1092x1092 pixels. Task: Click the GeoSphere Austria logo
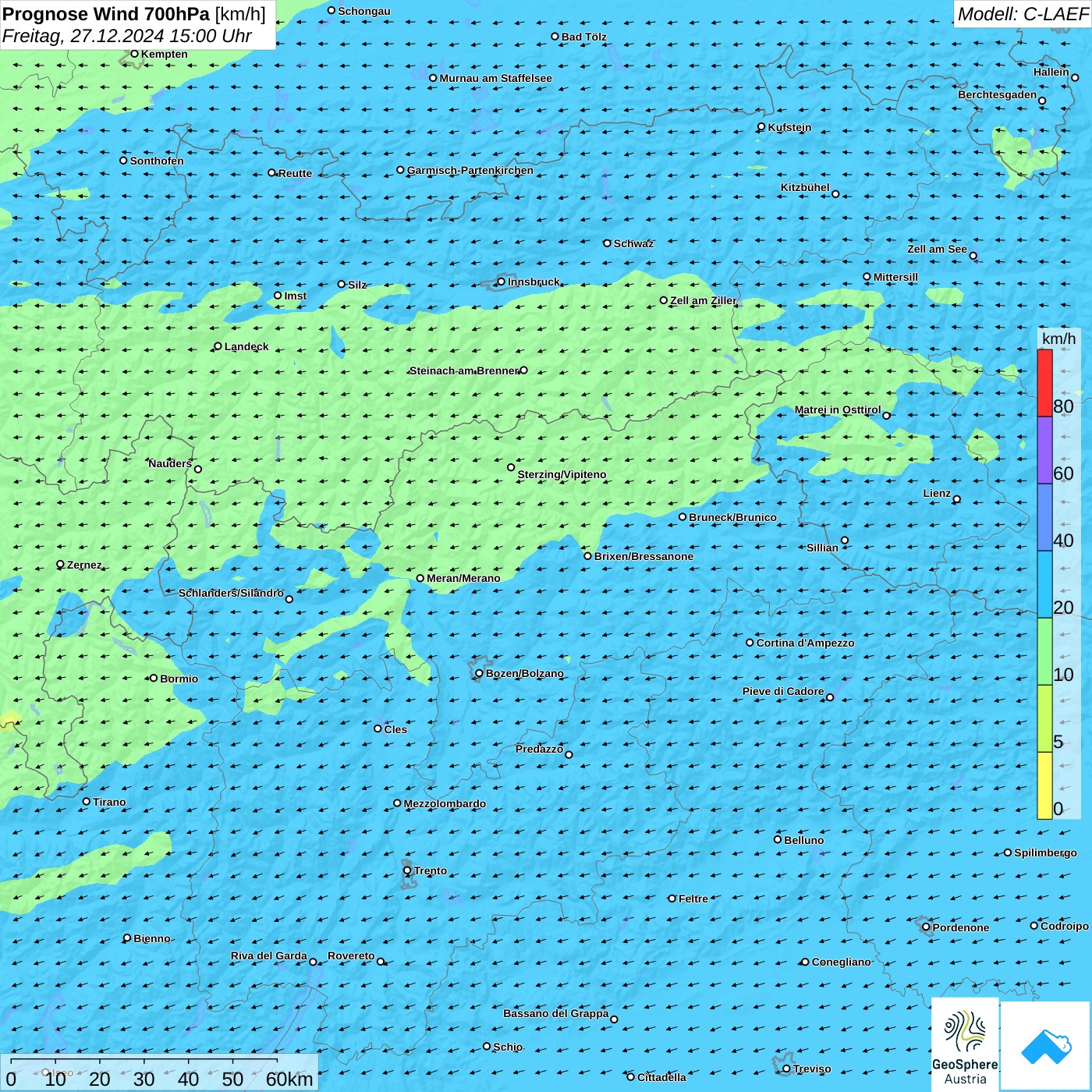(965, 1044)
